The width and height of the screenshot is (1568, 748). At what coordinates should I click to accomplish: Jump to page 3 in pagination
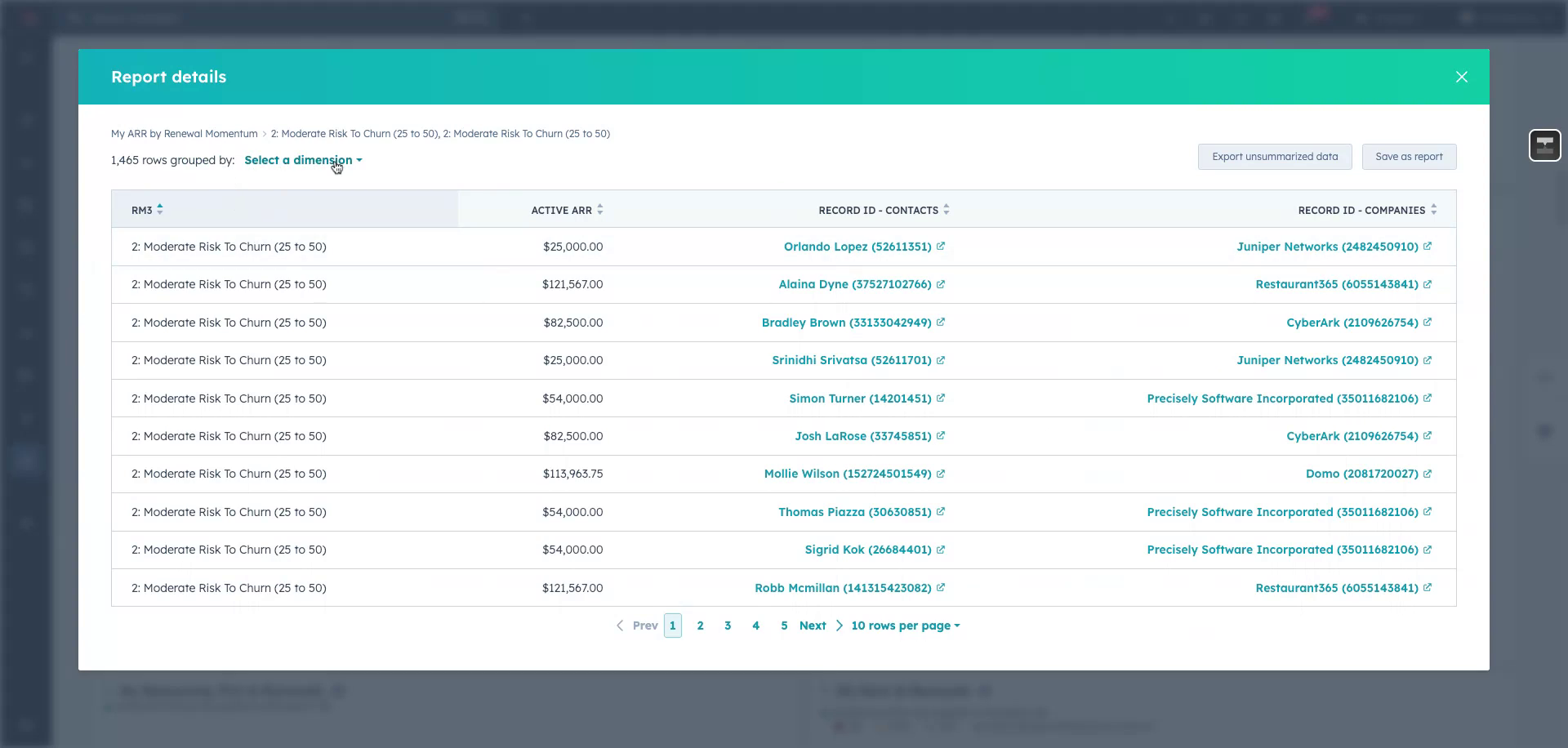coord(728,625)
